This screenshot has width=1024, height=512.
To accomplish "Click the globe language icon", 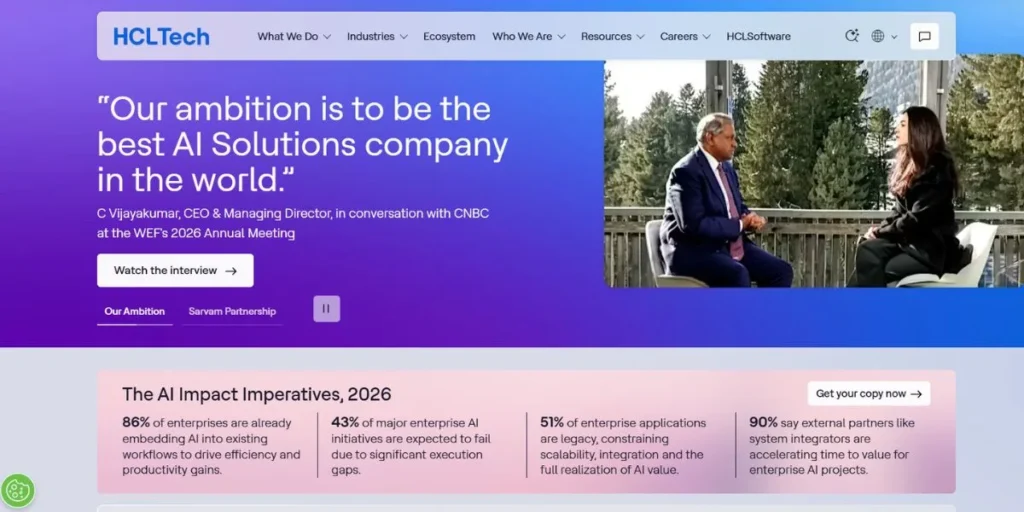I will 878,37.
